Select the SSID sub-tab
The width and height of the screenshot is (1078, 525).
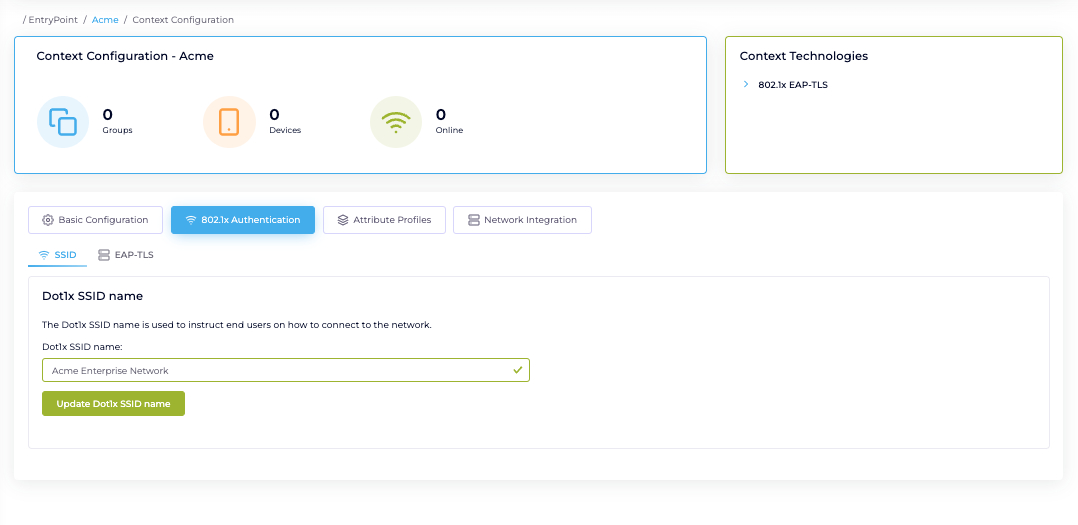[58, 255]
